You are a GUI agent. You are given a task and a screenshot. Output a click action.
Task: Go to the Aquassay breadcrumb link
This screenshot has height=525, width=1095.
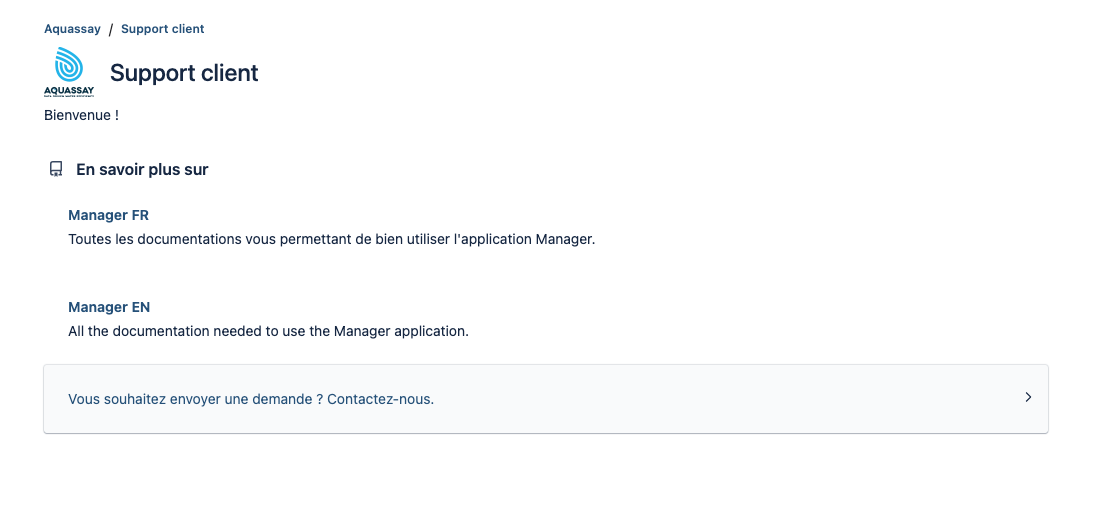(73, 29)
